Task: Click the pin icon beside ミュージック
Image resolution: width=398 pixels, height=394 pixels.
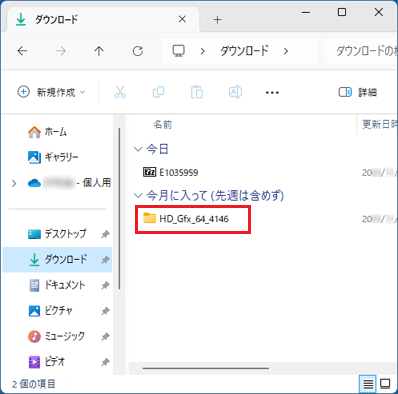Action: 105,337
